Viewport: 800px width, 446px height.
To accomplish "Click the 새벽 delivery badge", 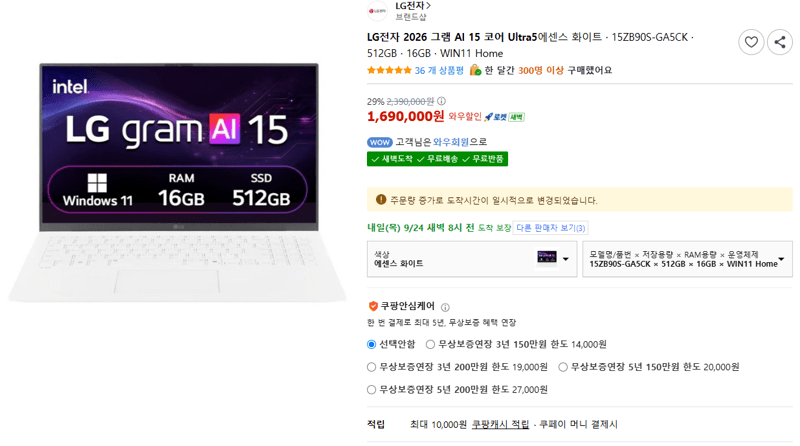I will pos(516,117).
